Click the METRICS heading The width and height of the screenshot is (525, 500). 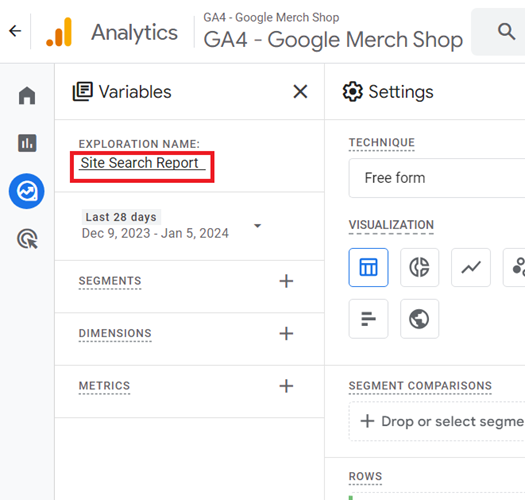click(x=104, y=386)
